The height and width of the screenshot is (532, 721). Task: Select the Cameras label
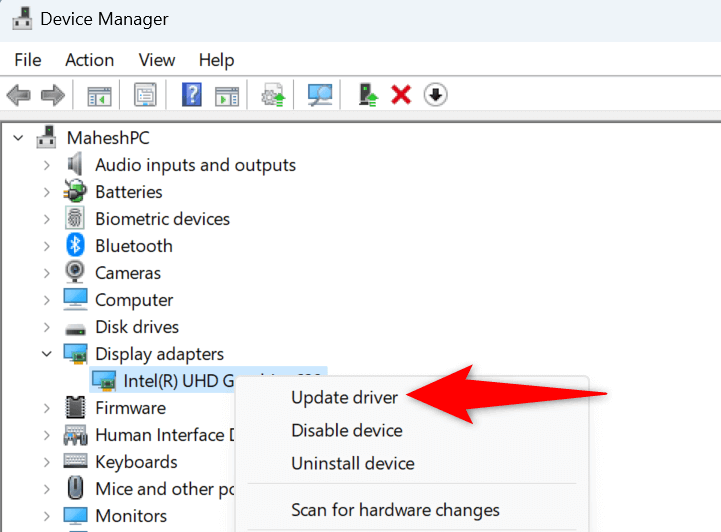[128, 273]
